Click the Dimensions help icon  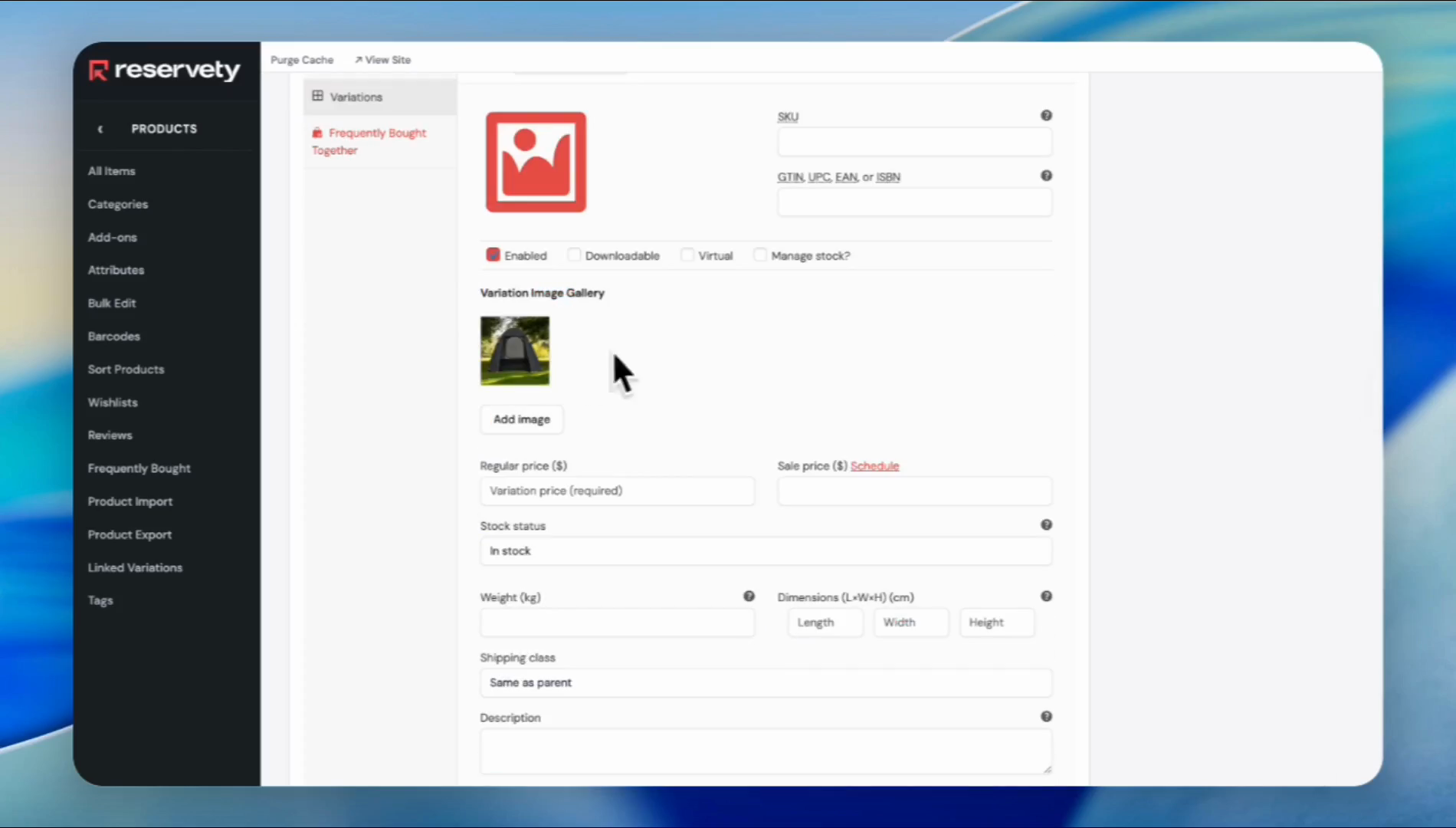(x=1046, y=596)
